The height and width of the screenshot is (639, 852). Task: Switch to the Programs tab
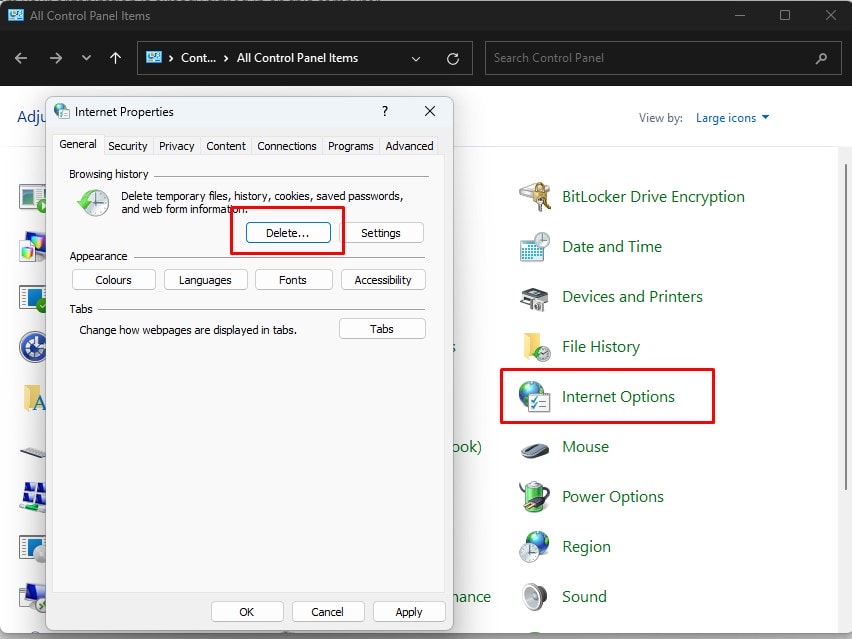(x=350, y=146)
